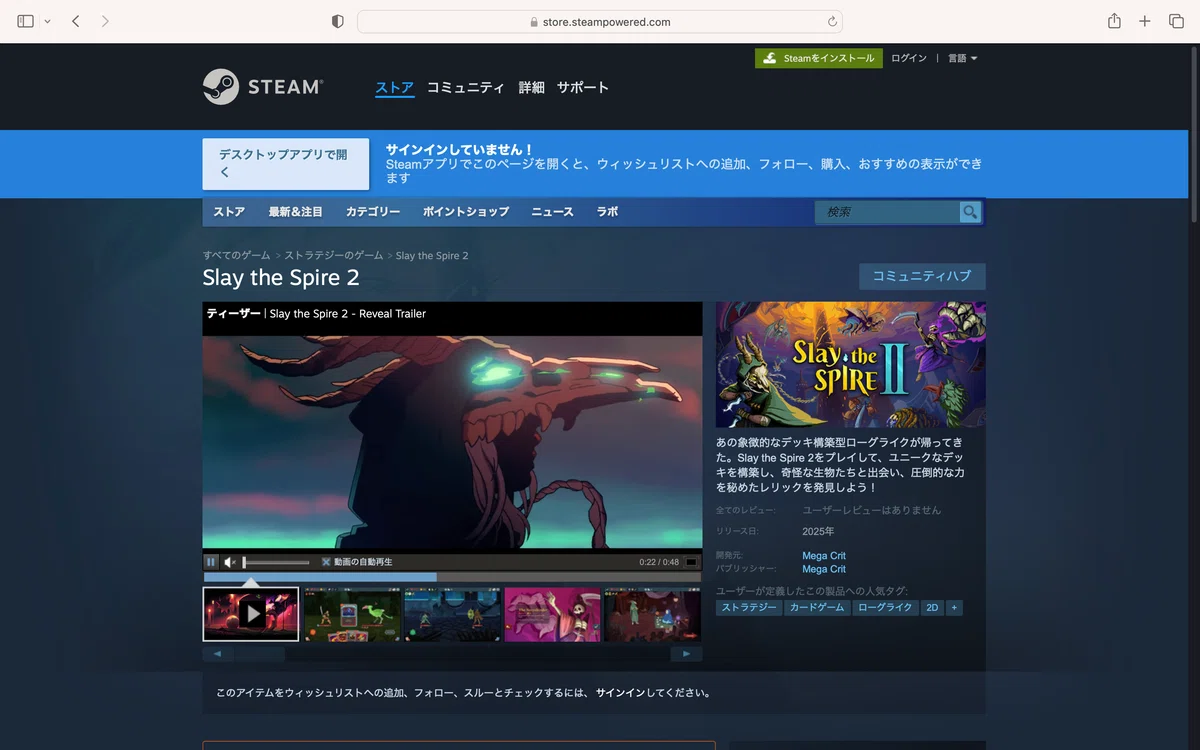Toggle the 動画の自動再生 checkbox

[x=326, y=562]
